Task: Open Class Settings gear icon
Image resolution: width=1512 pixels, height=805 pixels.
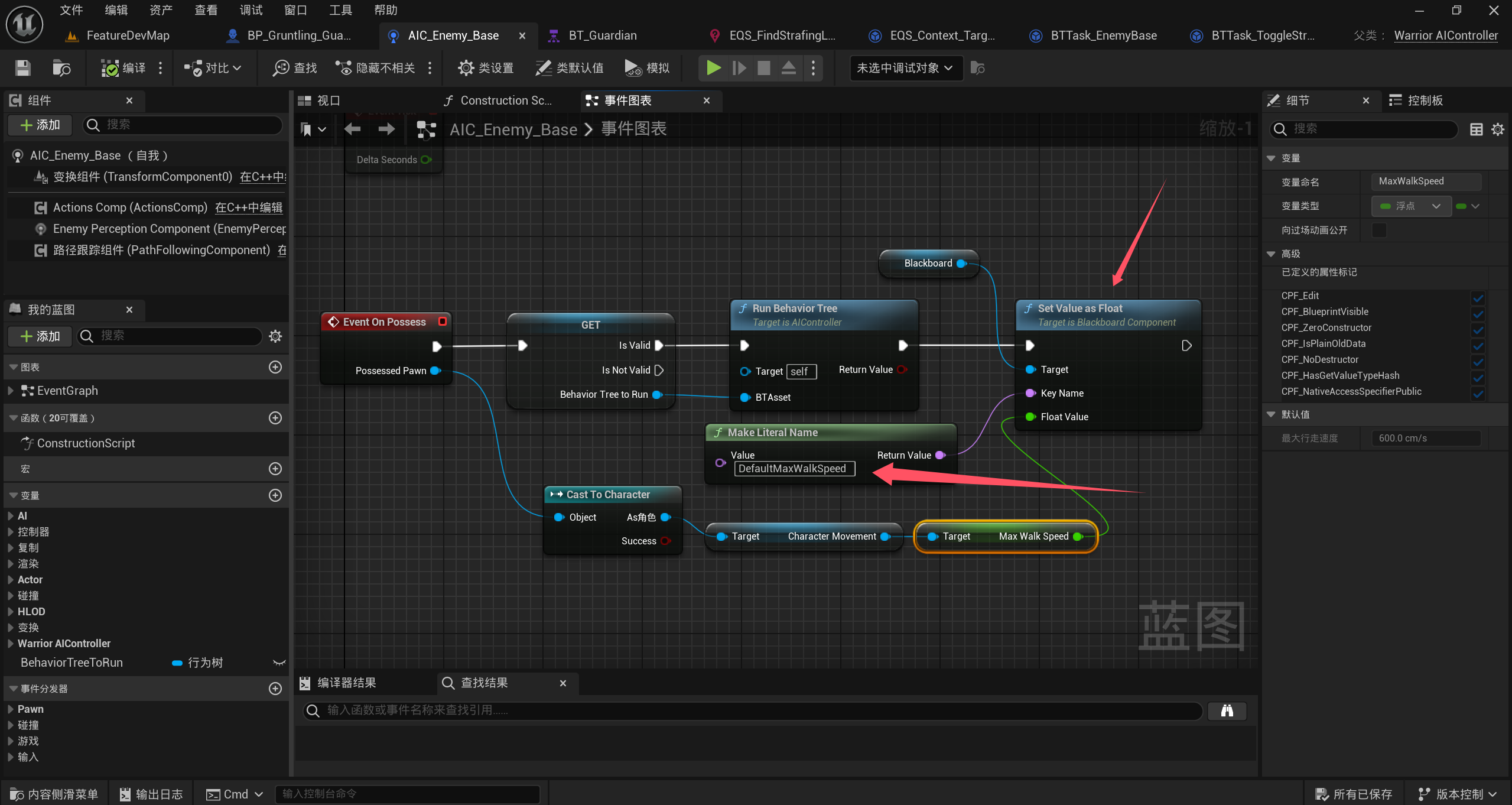Action: (x=466, y=68)
